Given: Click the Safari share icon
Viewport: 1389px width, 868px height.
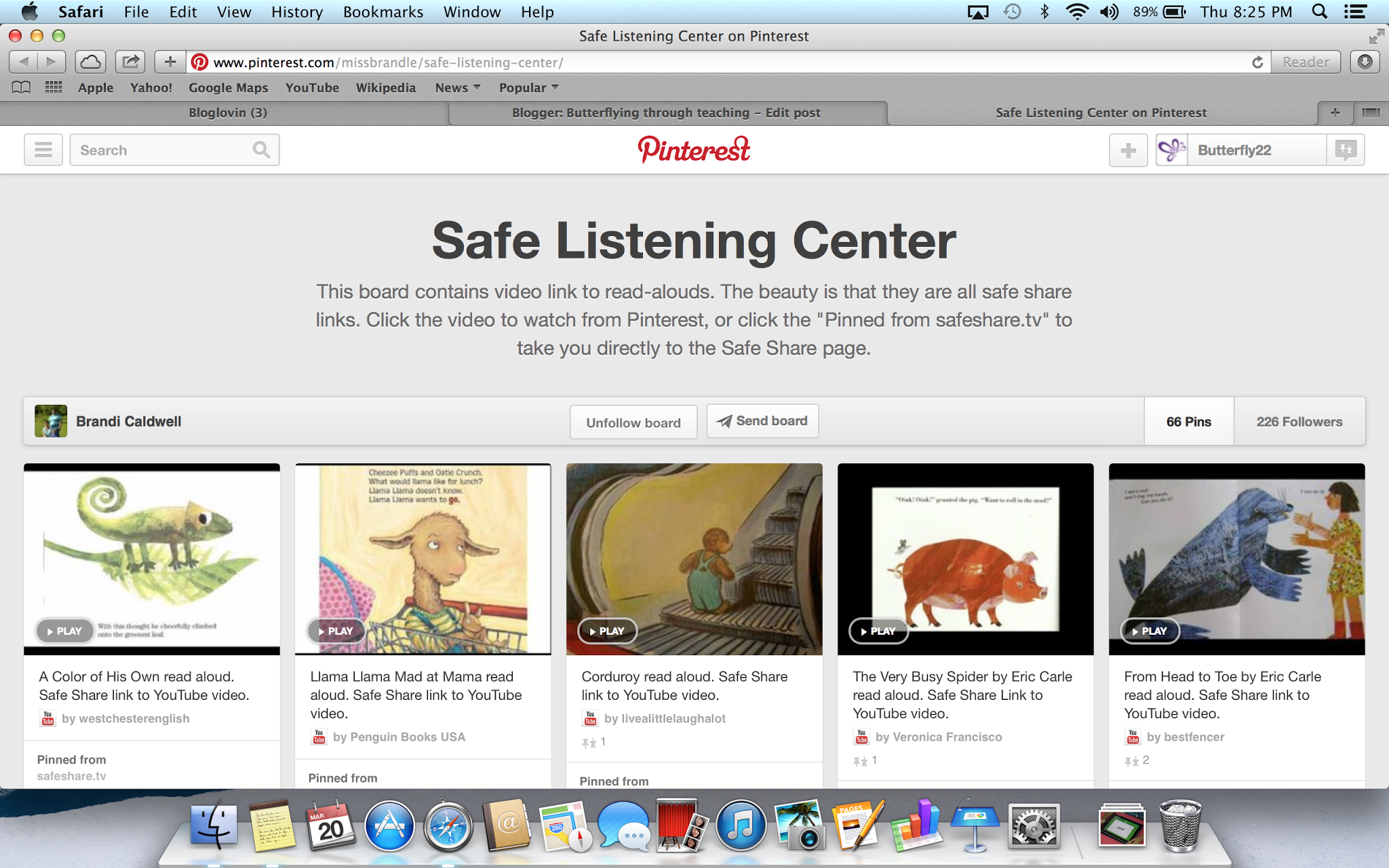Looking at the screenshot, I should (x=130, y=62).
